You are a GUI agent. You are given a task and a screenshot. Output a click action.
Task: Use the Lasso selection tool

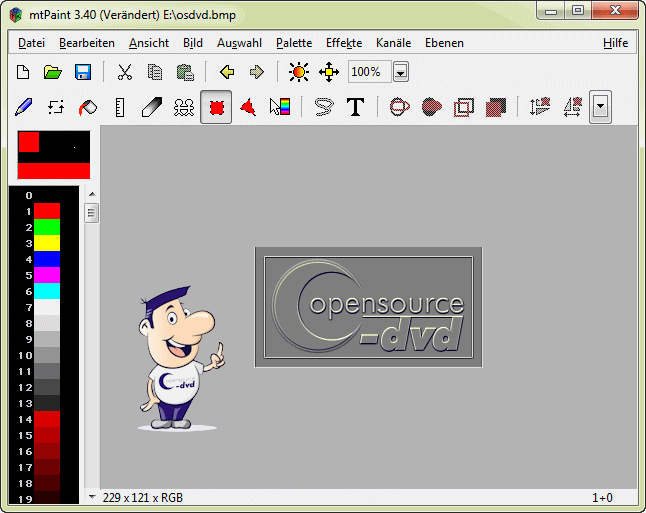coord(323,107)
